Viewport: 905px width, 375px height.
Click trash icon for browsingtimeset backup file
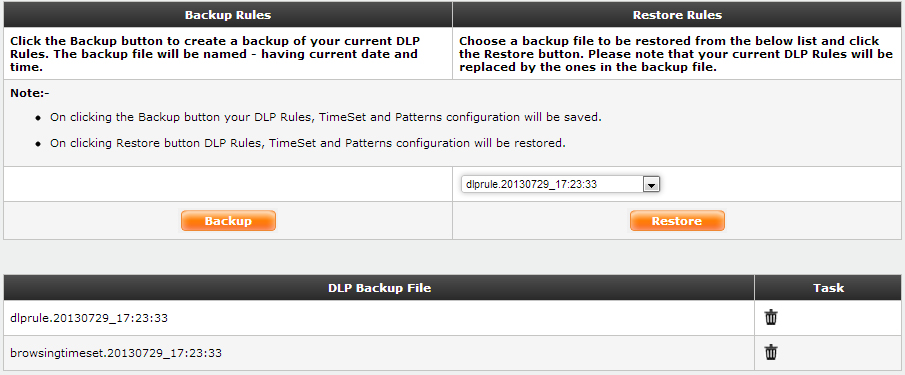pos(771,352)
